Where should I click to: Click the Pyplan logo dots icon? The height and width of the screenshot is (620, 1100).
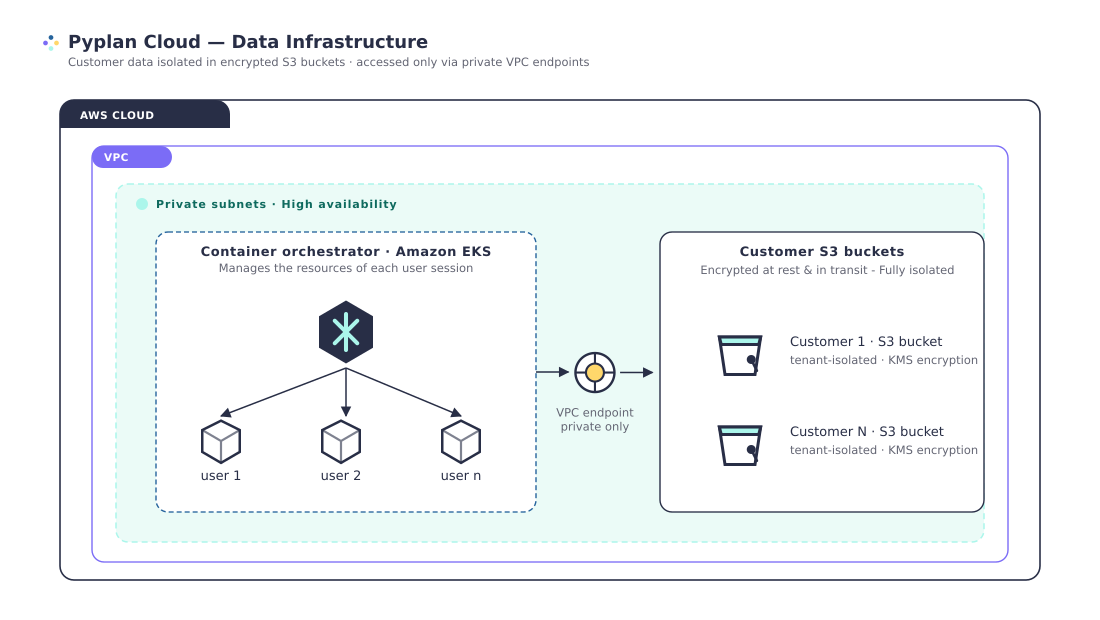pos(51,43)
